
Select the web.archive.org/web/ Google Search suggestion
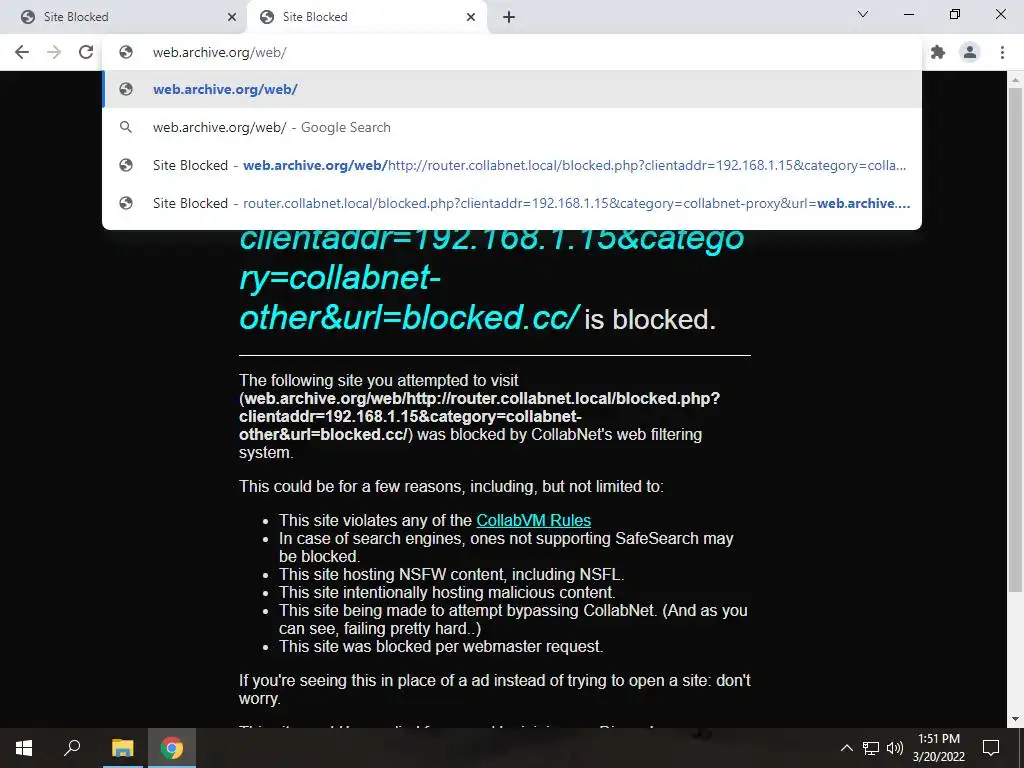coord(512,127)
